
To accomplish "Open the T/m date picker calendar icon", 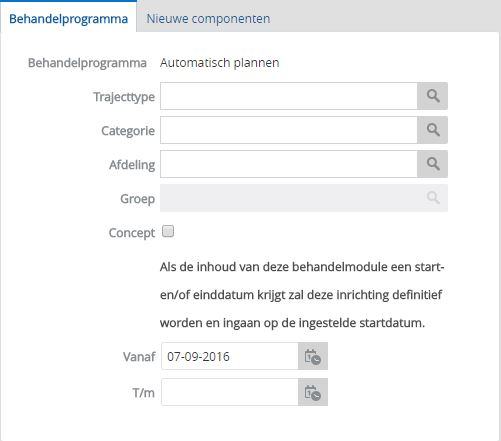I will coord(313,392).
